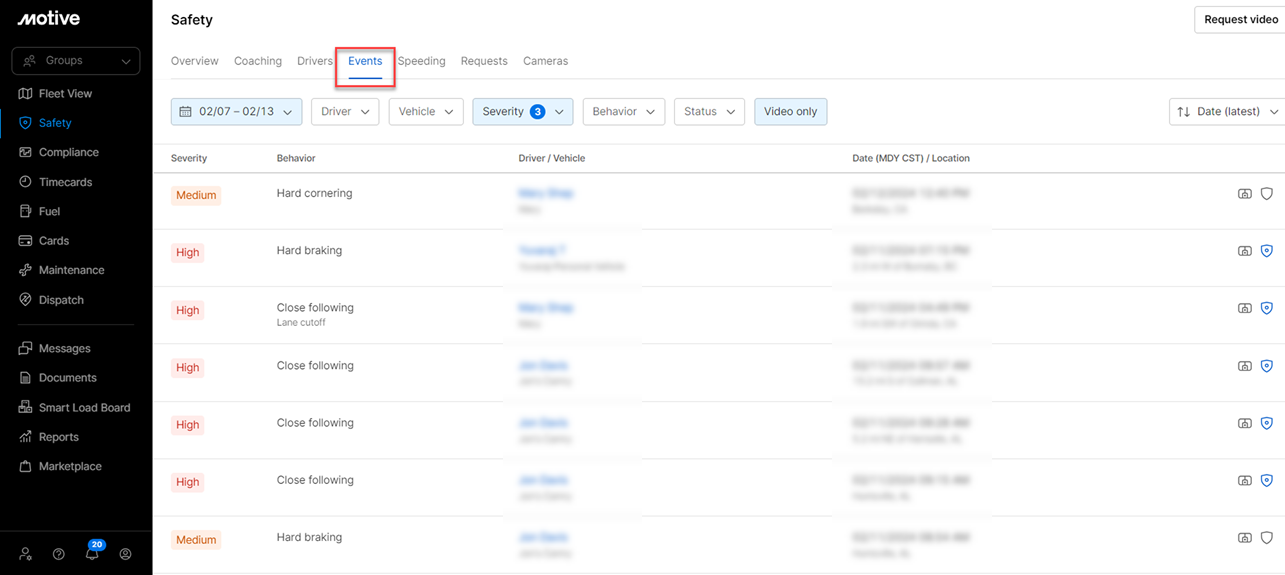The height and width of the screenshot is (575, 1285).
Task: Expand the Groups selector in the sidebar
Action: coord(76,61)
